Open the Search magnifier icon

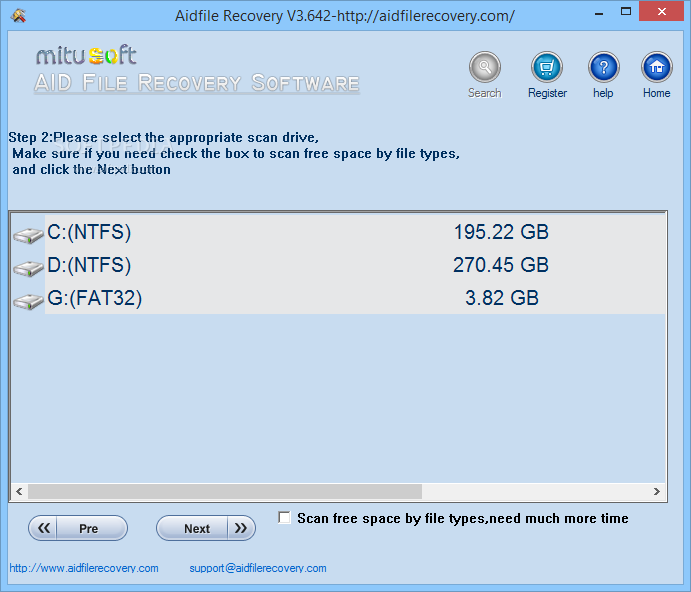coord(485,67)
